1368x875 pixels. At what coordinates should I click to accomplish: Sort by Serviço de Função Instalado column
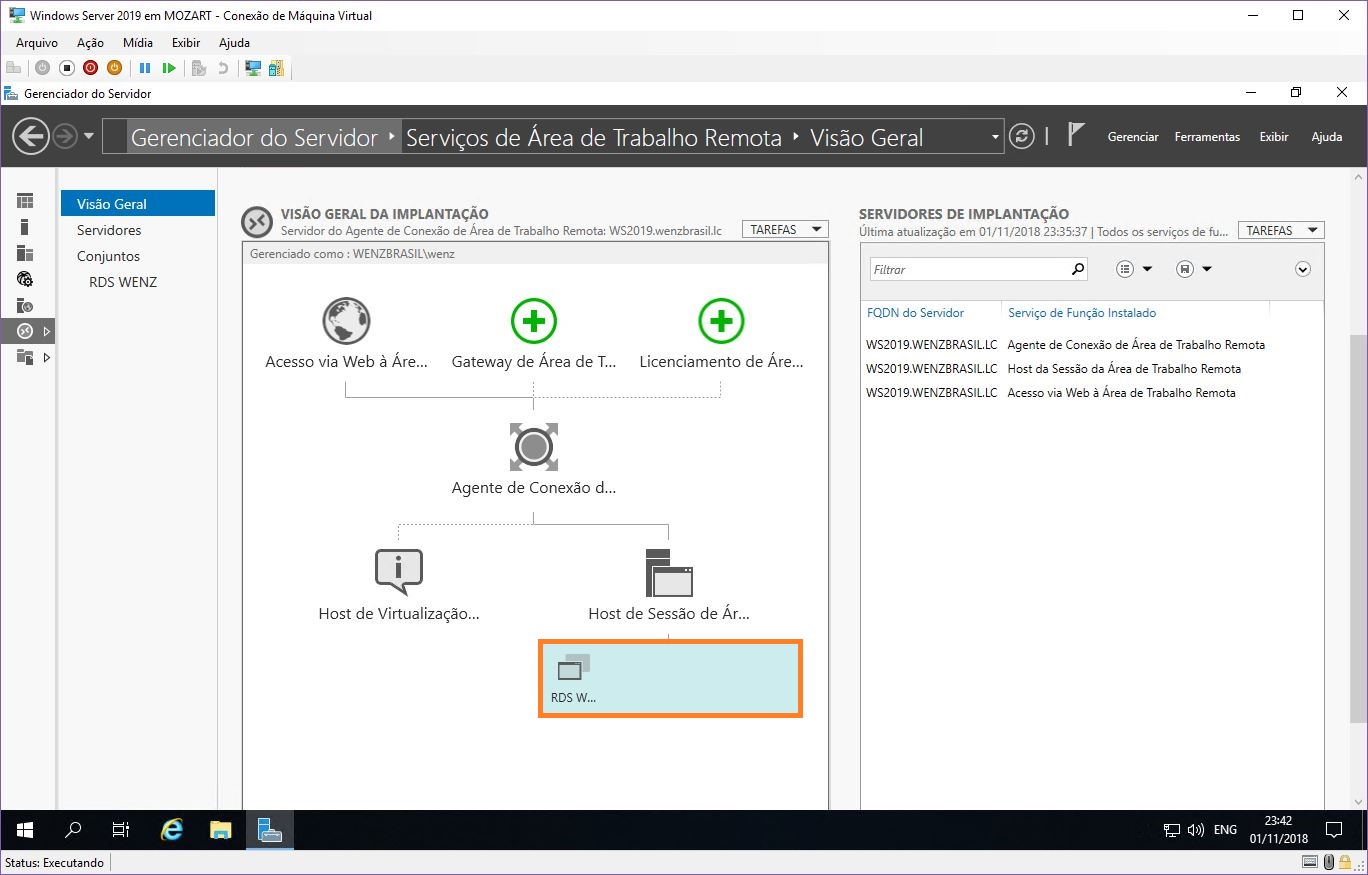pyautogui.click(x=1082, y=313)
